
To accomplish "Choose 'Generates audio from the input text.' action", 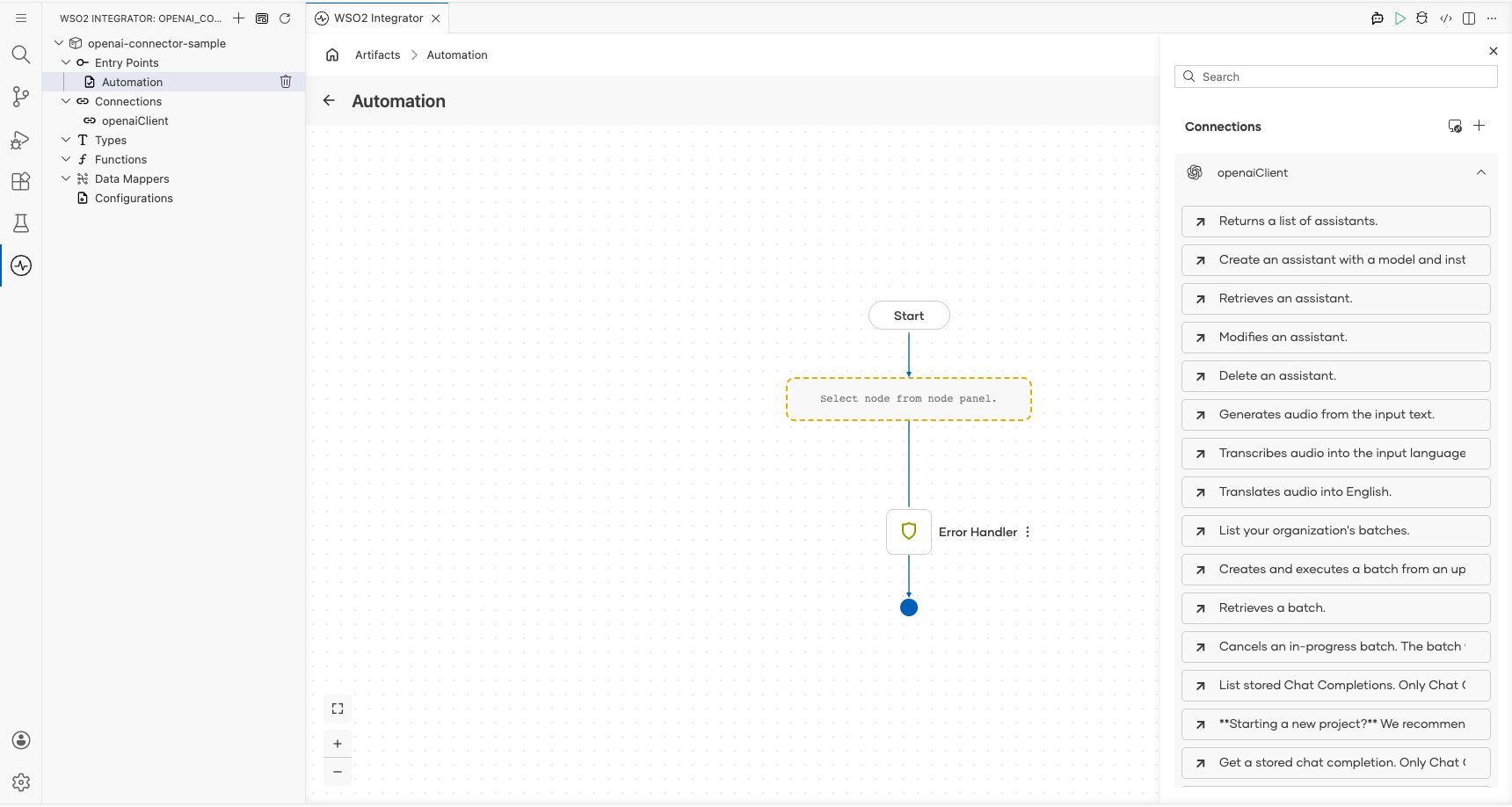I will (1336, 415).
